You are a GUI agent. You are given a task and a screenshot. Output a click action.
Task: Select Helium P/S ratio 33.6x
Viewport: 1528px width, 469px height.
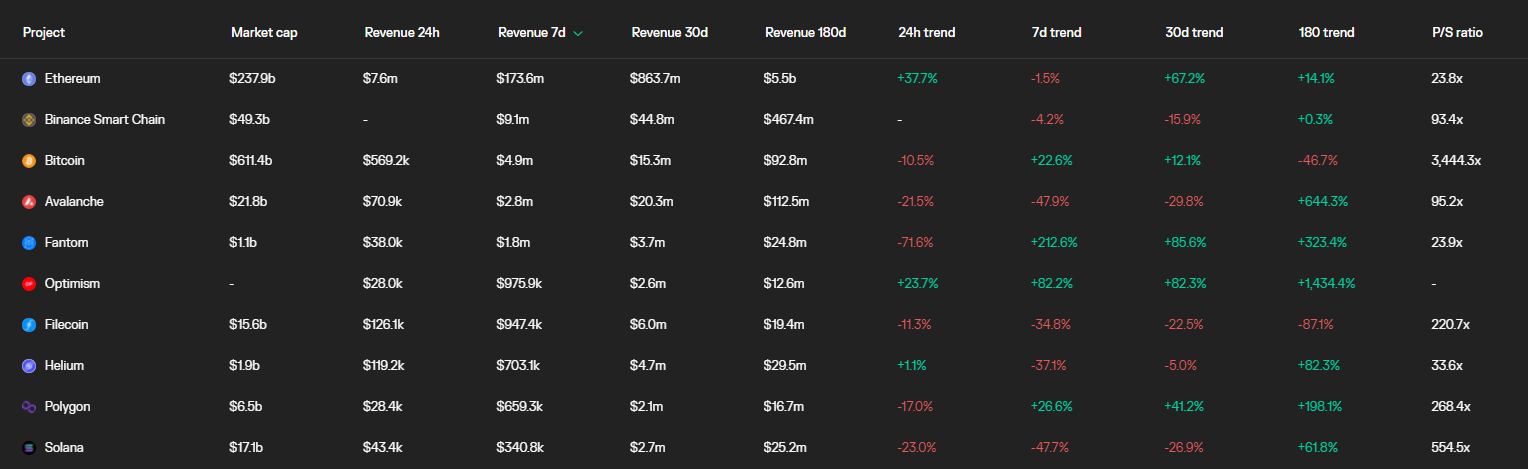click(1447, 365)
